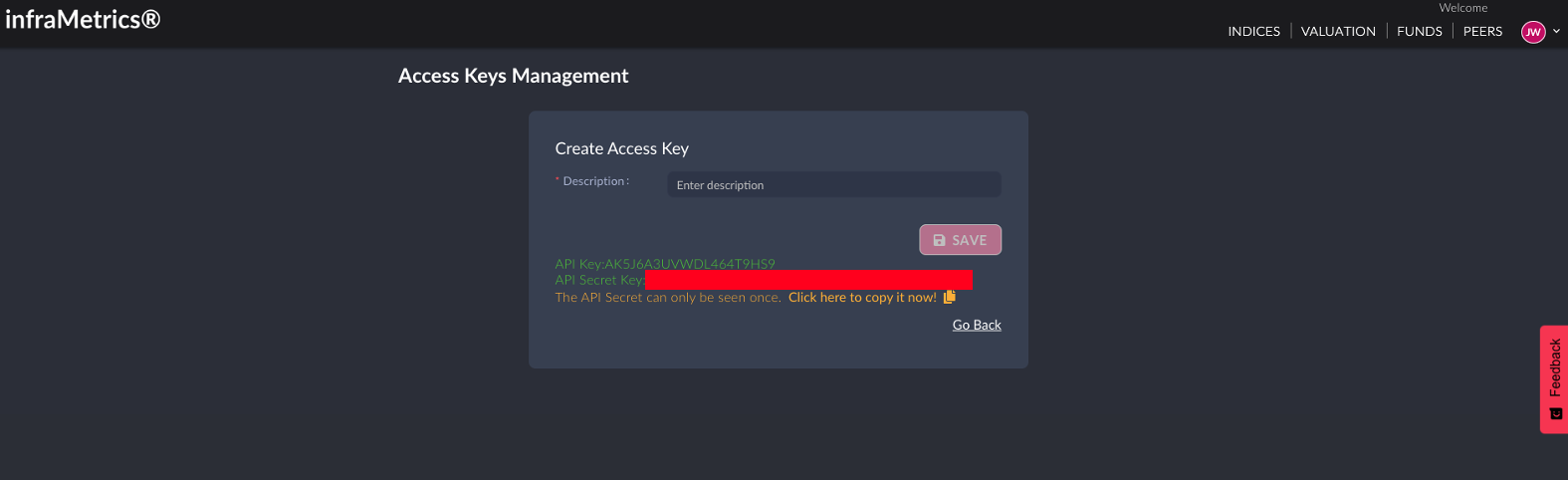Open the Feedback side tab

pos(1554,368)
